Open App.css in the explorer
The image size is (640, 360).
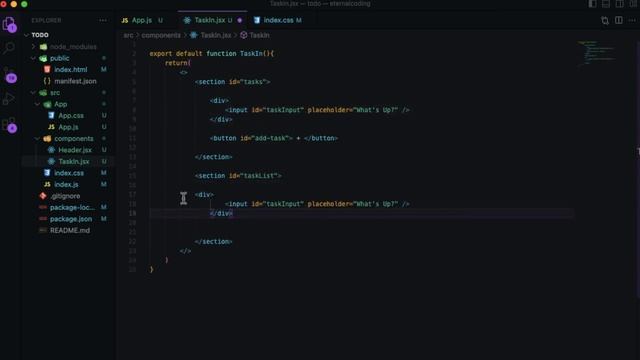[71, 116]
